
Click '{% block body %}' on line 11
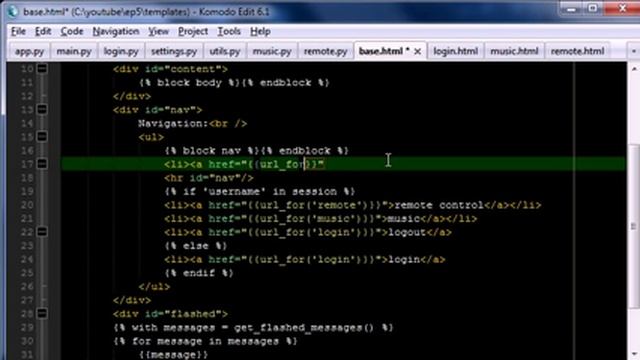(x=189, y=82)
